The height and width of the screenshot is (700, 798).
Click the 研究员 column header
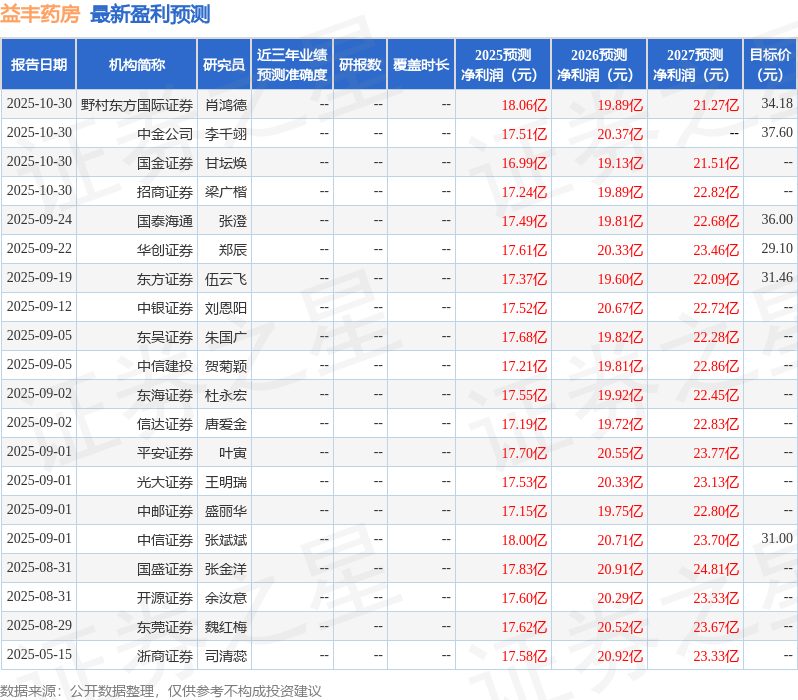224,65
